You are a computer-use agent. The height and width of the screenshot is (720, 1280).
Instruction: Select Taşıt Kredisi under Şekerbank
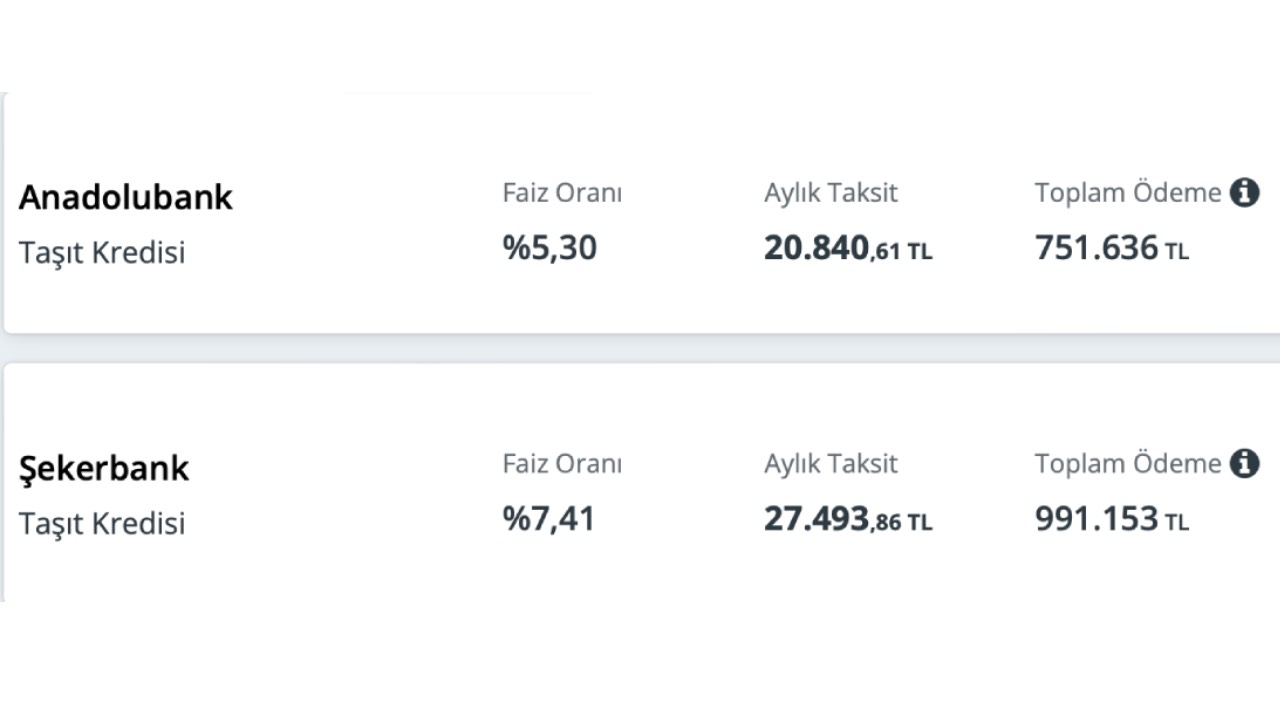click(102, 524)
